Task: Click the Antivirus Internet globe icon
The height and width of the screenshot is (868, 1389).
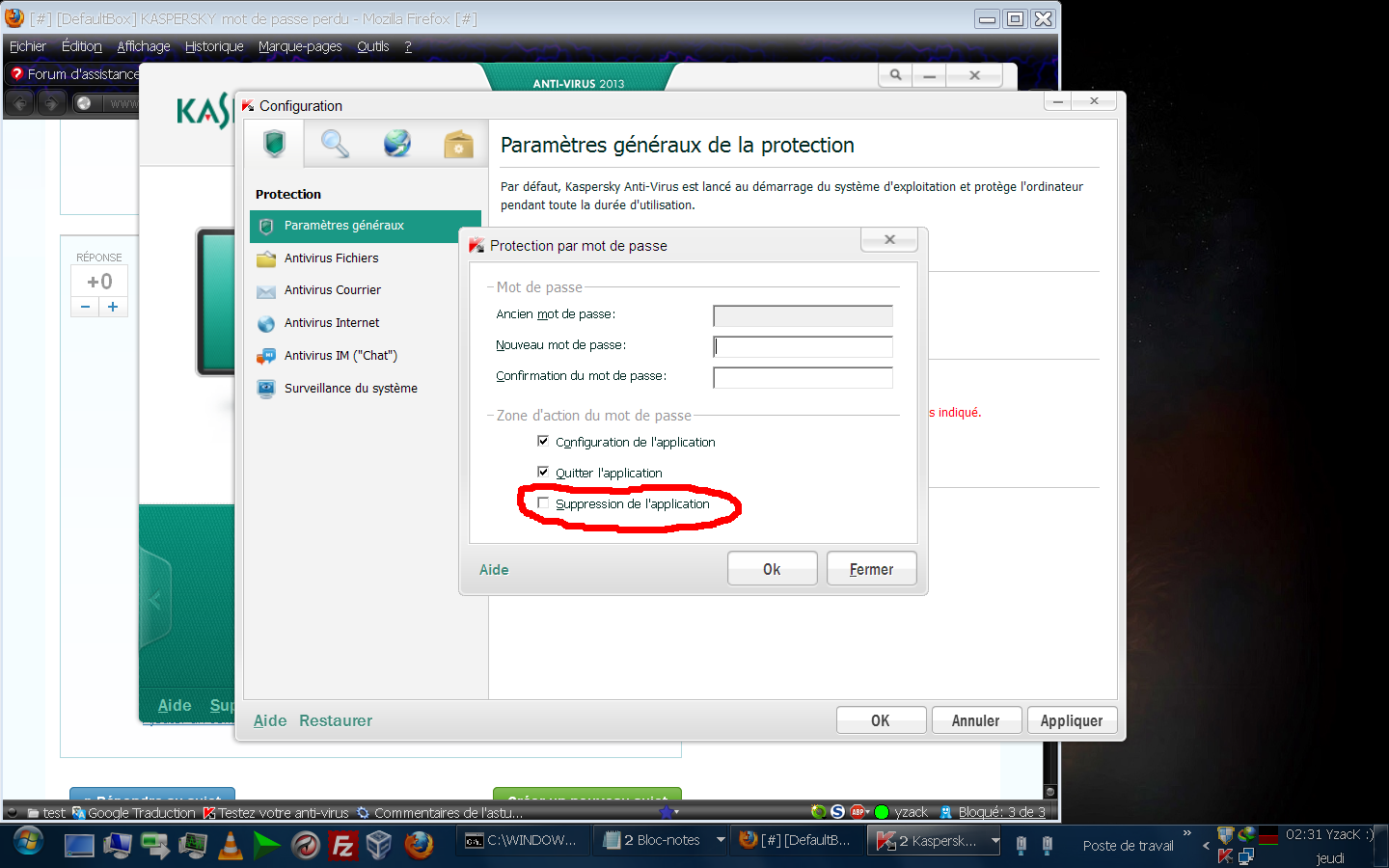Action: tap(266, 324)
